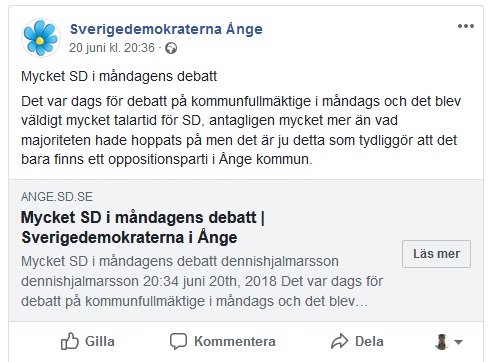Click the share arrow Dela icon
490x362 pixels.
click(339, 341)
